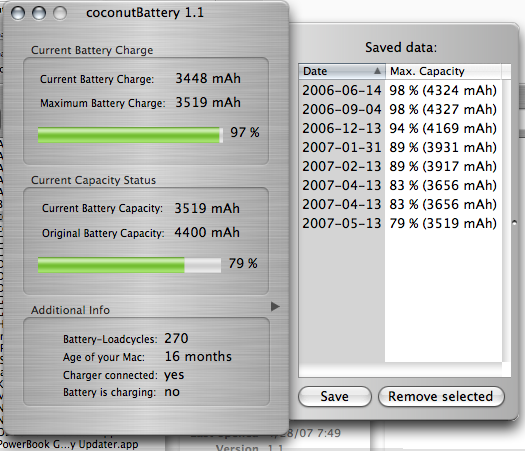
Task: Sort by the Max. Capacity column header
Action: 443,71
